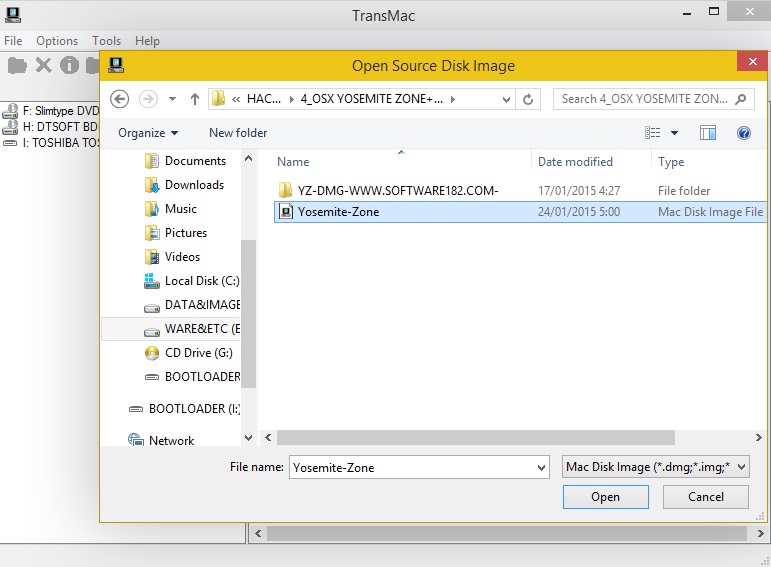Expand the arrow after 4_OSX YOSEMITE ZONE+
Screen dimensions: 771x567
(x=453, y=99)
